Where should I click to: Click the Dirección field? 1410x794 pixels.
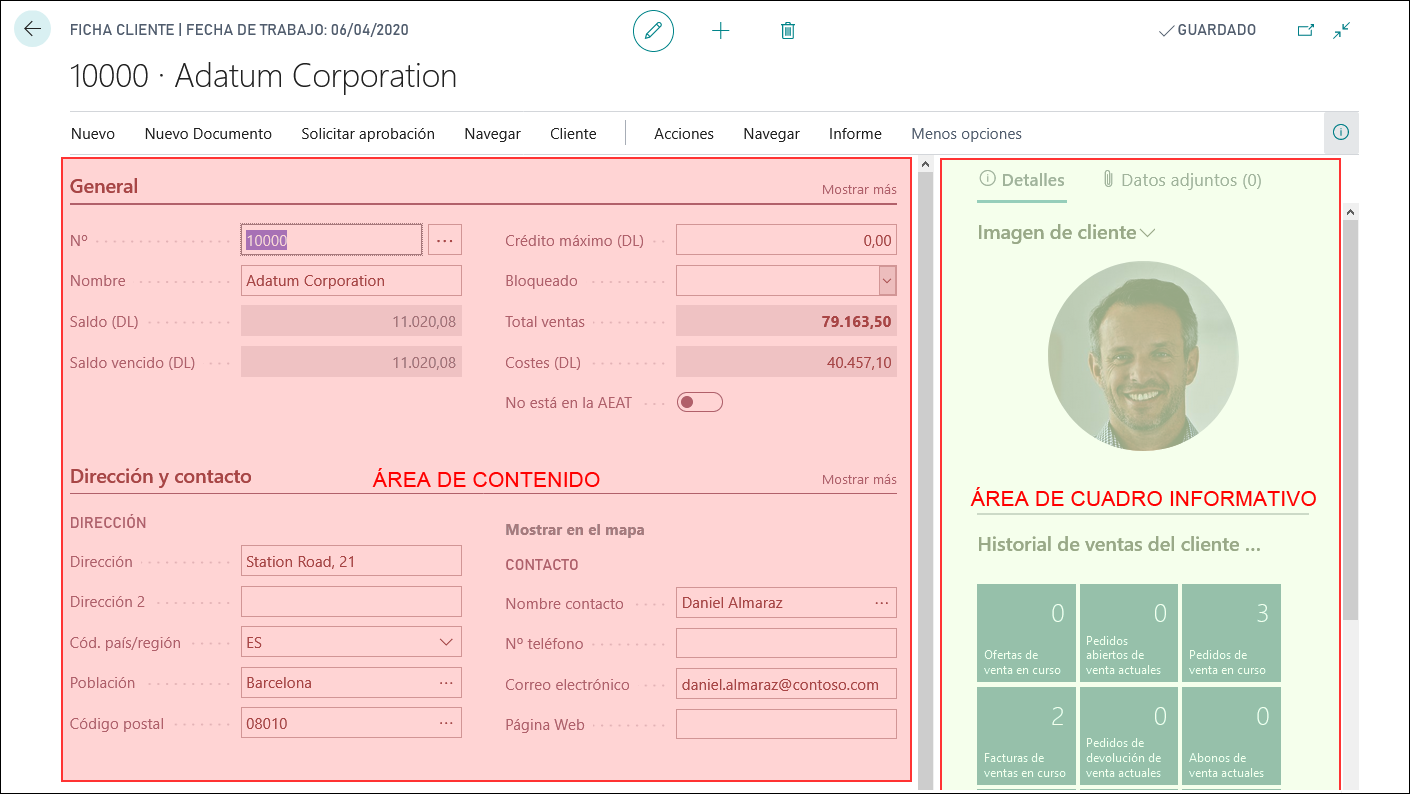[351, 561]
